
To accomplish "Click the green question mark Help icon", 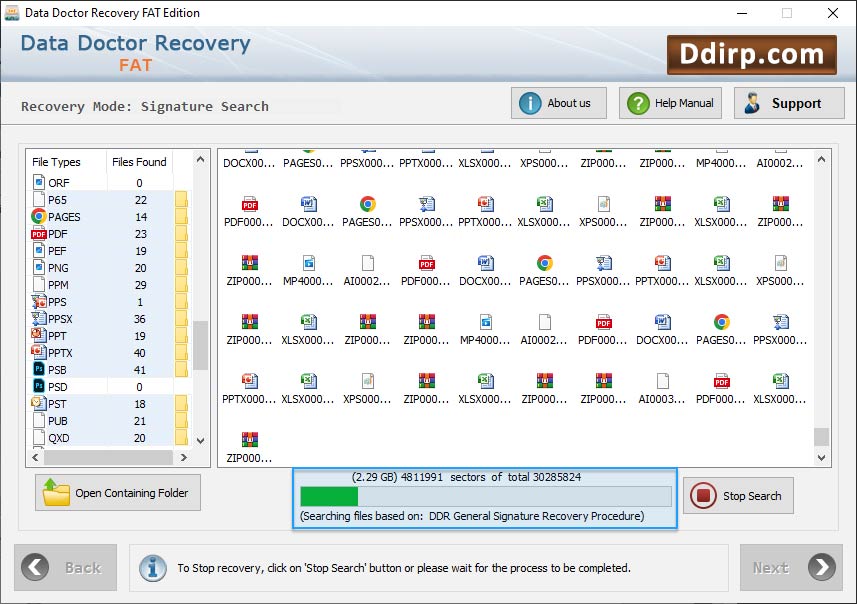I will point(638,103).
